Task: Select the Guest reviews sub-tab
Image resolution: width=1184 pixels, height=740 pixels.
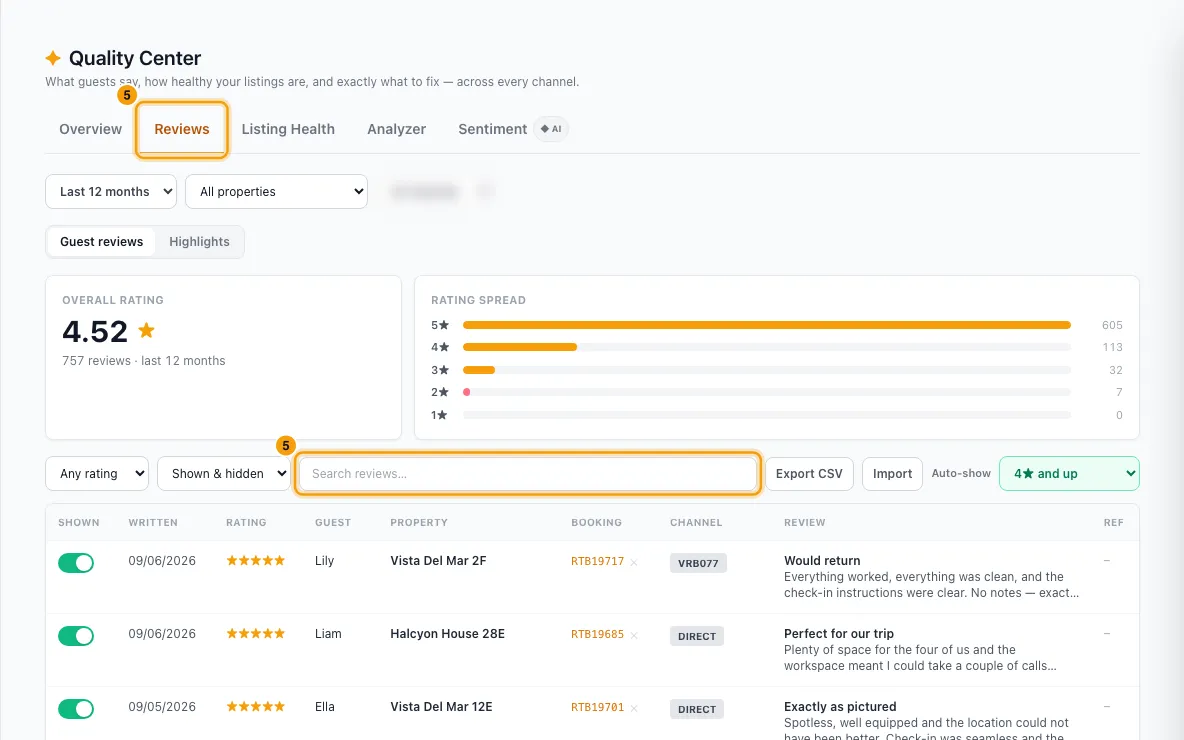Action: [x=101, y=242]
